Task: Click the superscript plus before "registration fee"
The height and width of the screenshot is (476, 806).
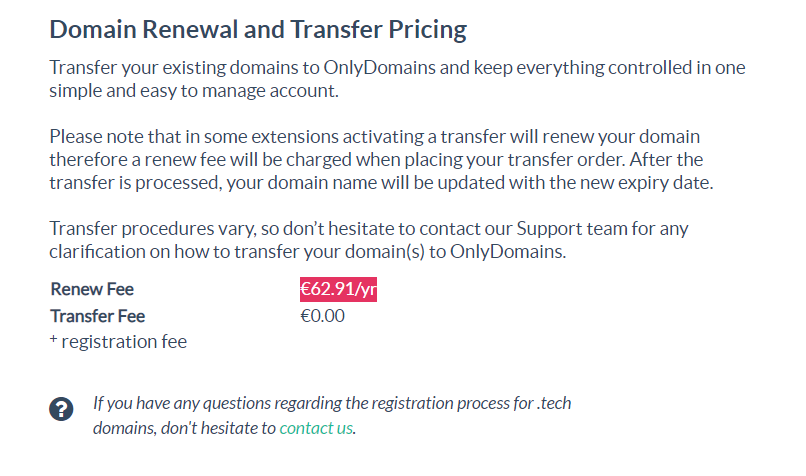Action: click(x=53, y=340)
